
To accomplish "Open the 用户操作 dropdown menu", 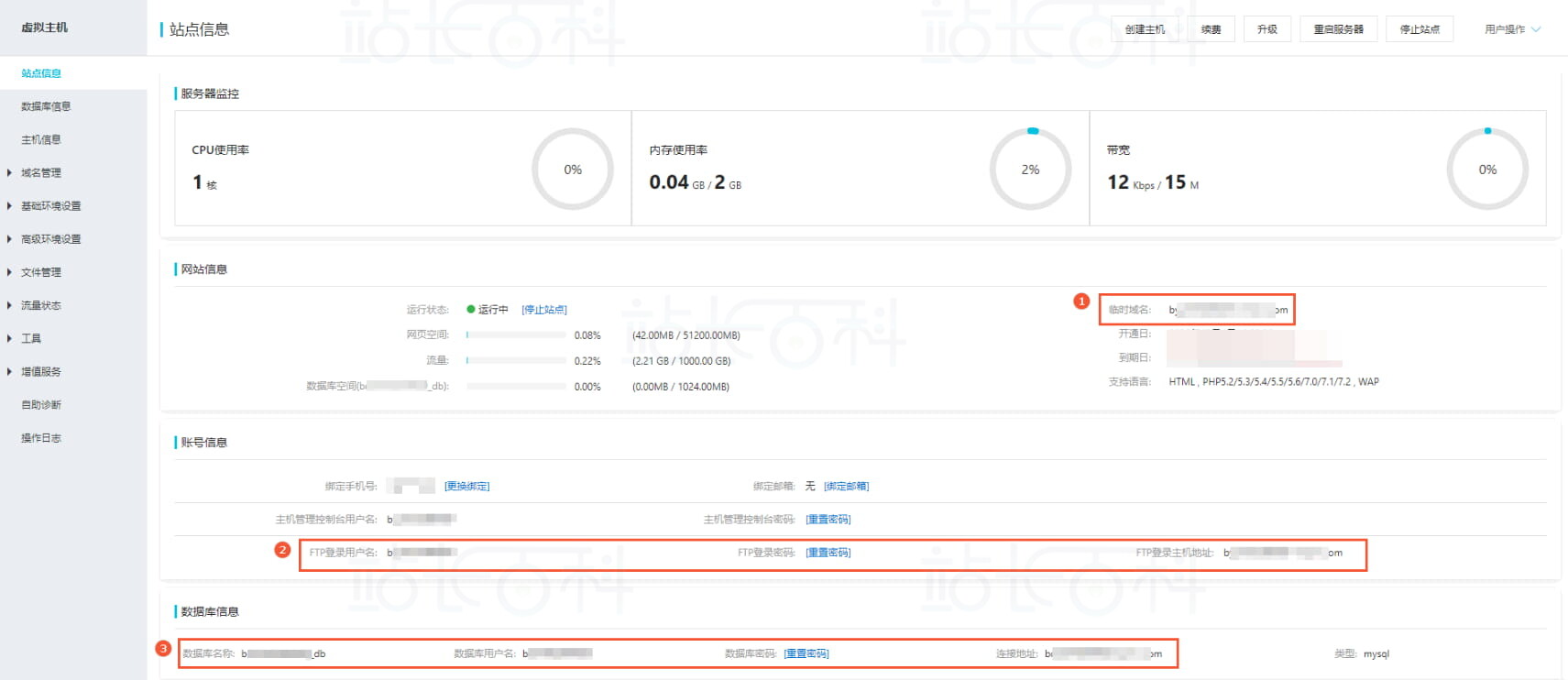I will [1512, 29].
